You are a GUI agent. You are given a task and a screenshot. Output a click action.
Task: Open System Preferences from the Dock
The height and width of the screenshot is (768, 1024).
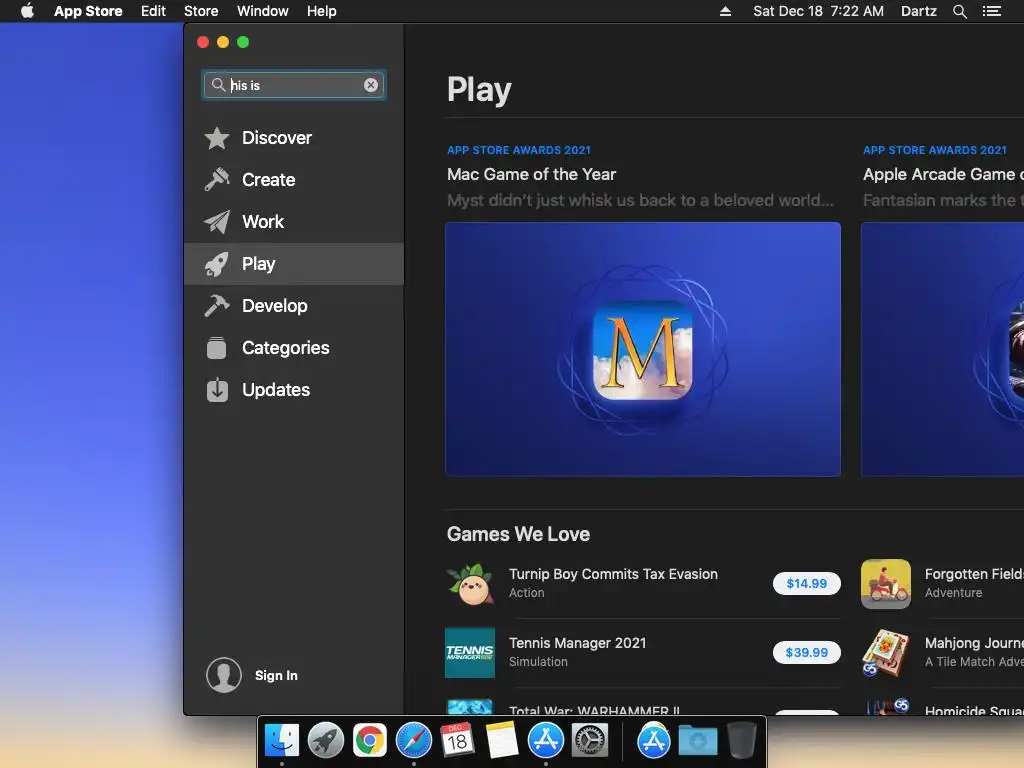590,741
